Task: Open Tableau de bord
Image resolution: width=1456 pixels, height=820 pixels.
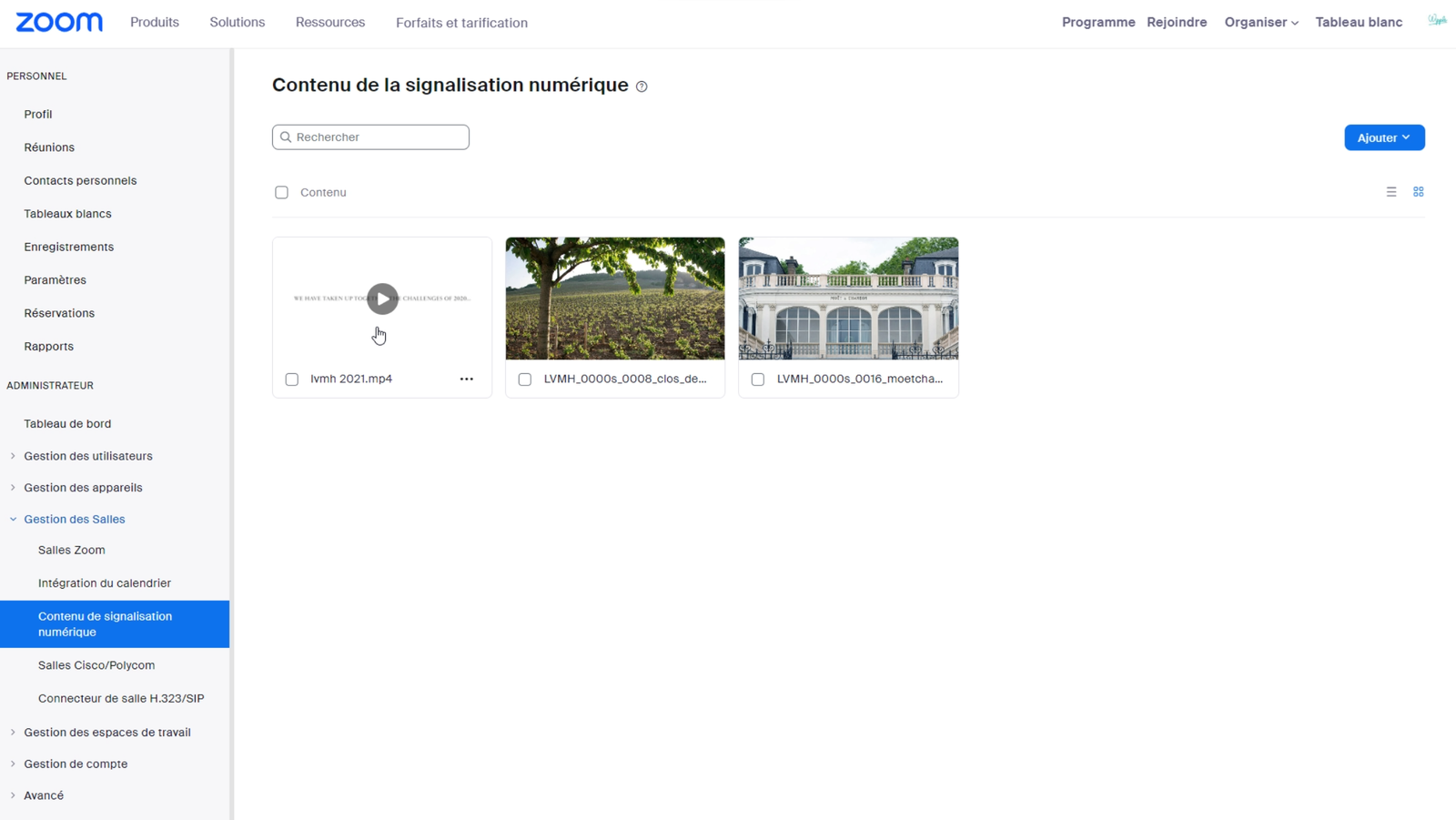Action: click(67, 424)
